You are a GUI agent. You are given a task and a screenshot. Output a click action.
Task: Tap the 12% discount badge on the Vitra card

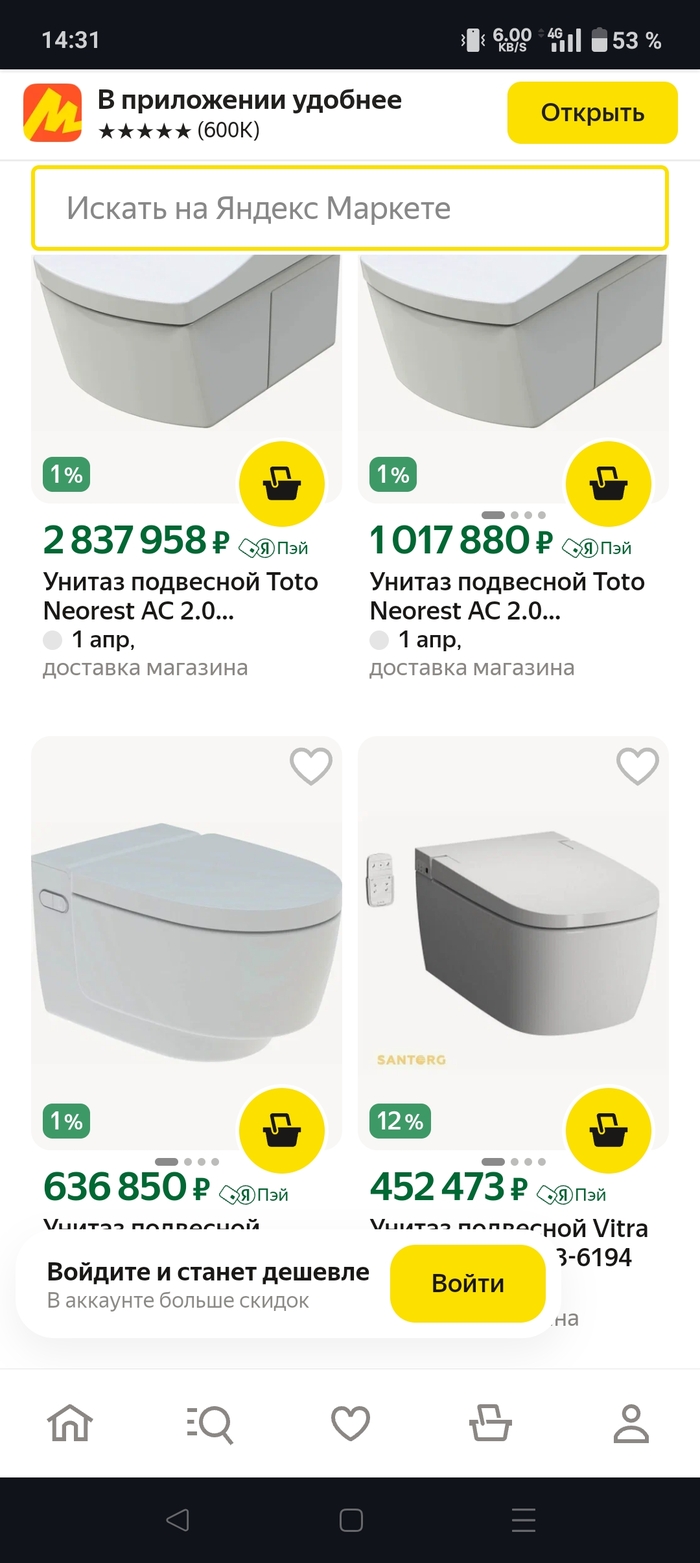(398, 1121)
